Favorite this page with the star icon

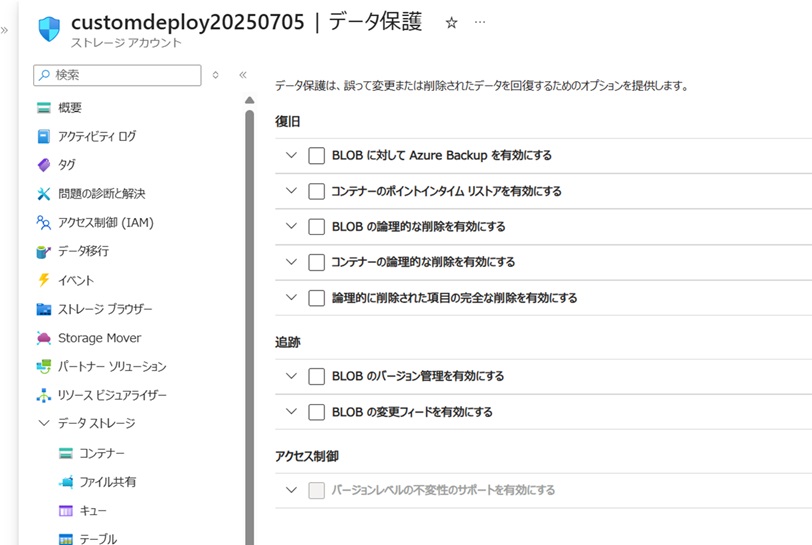click(452, 23)
